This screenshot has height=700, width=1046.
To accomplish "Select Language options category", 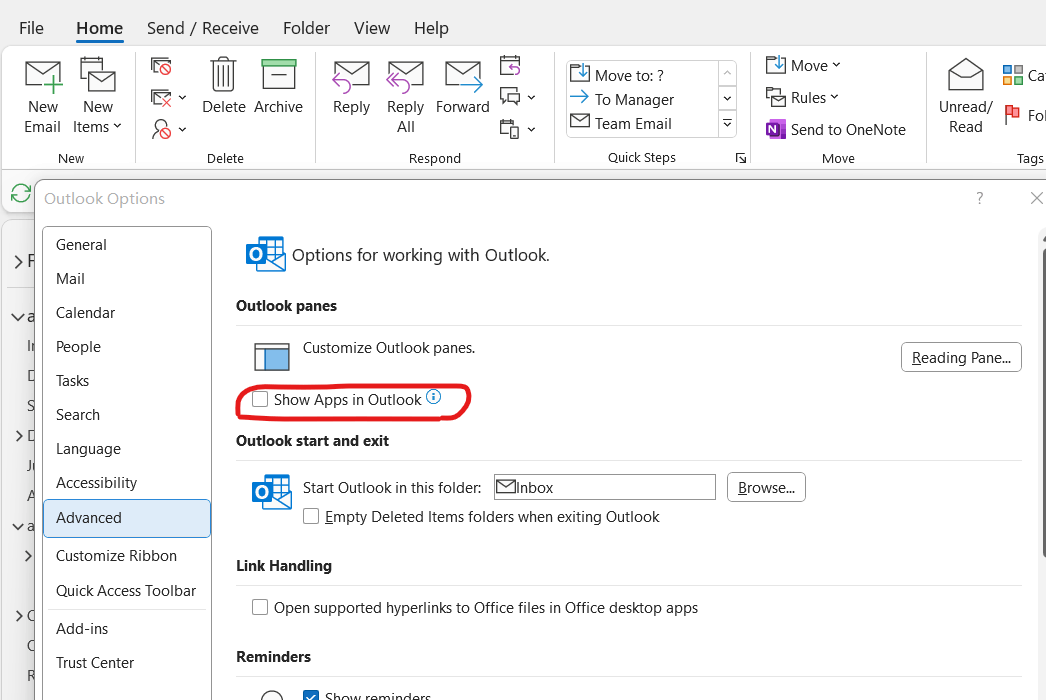I will (x=127, y=449).
